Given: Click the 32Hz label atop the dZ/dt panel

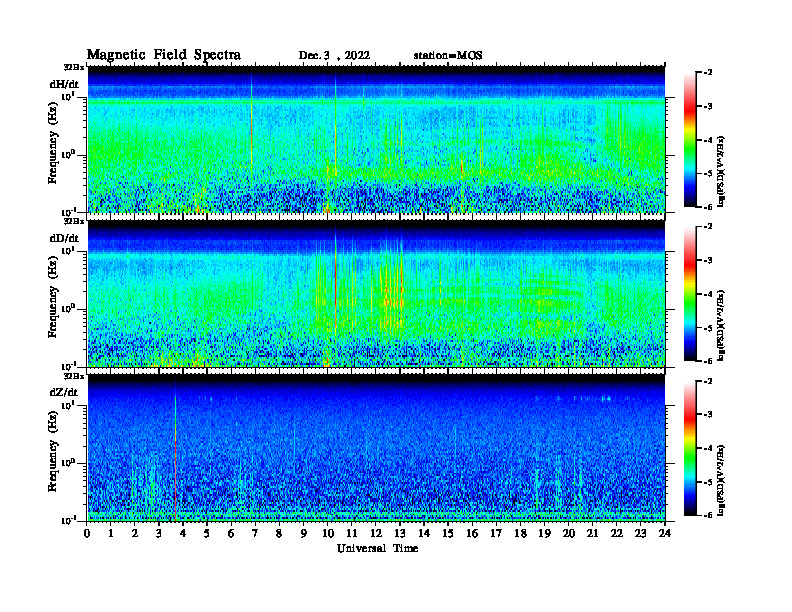Looking at the screenshot, I should 74,376.
